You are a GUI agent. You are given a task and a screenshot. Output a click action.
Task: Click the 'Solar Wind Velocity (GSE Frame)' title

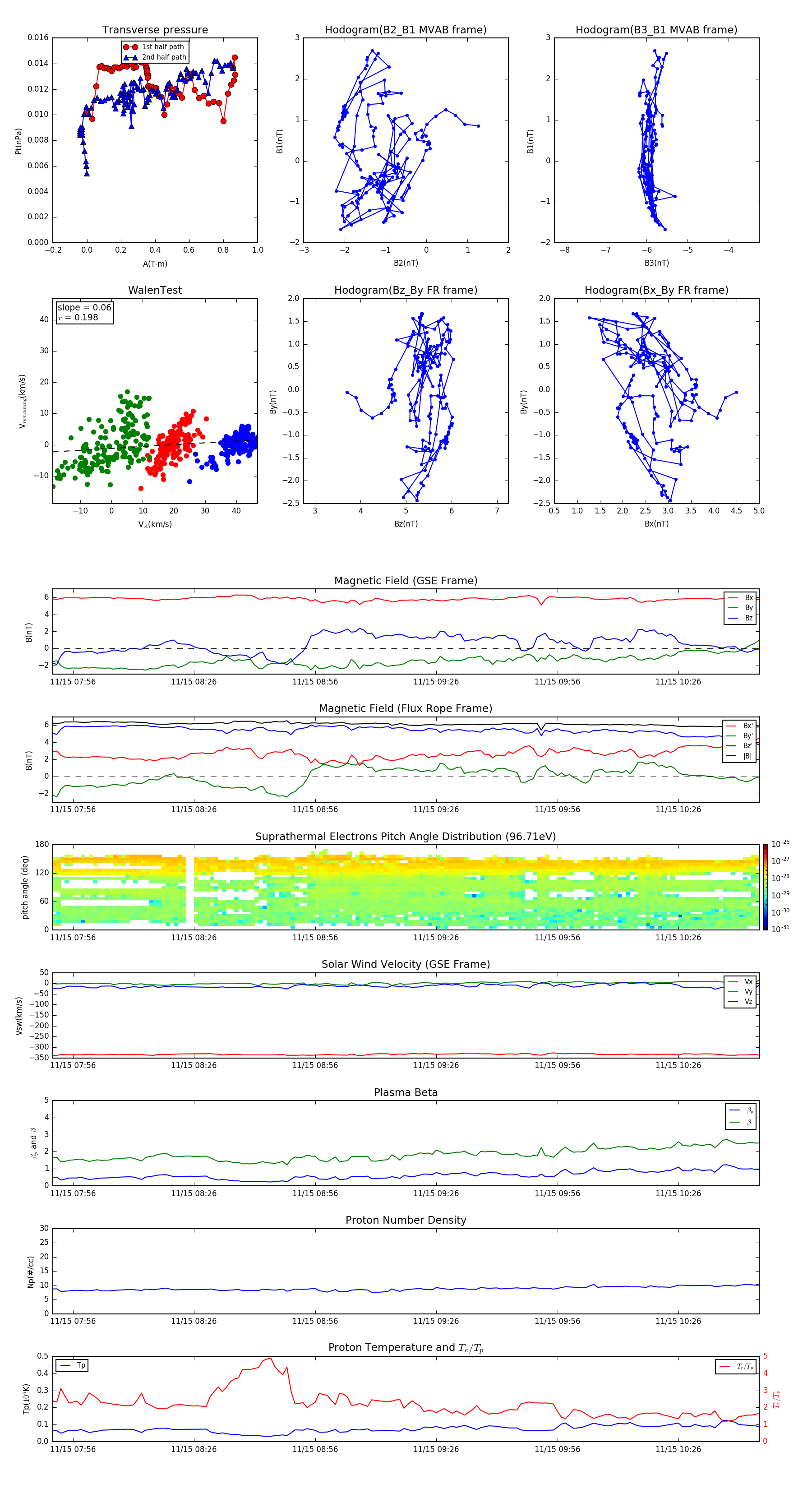pos(406,965)
